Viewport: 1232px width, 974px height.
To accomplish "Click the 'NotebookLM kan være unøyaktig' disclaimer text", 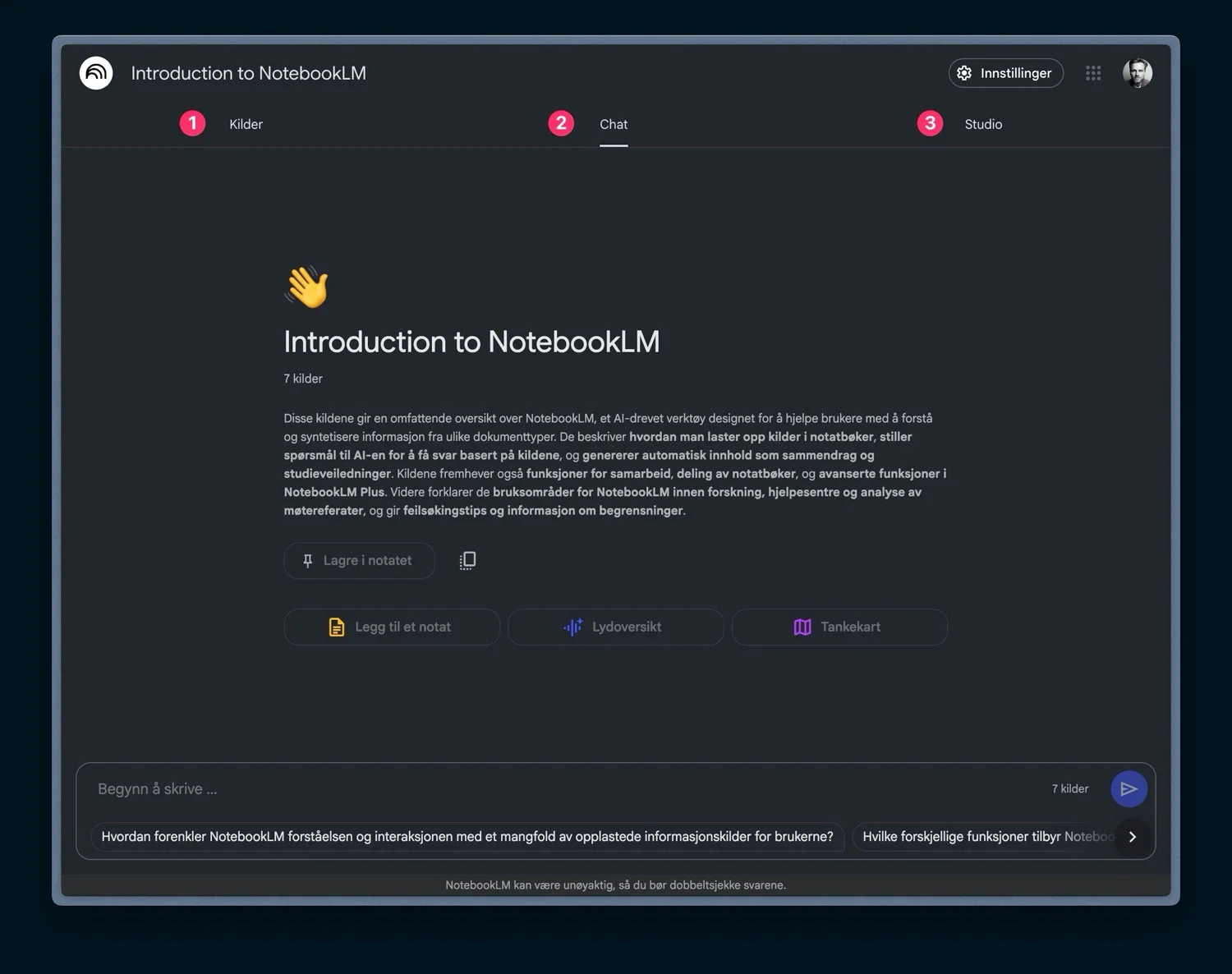I will [615, 884].
